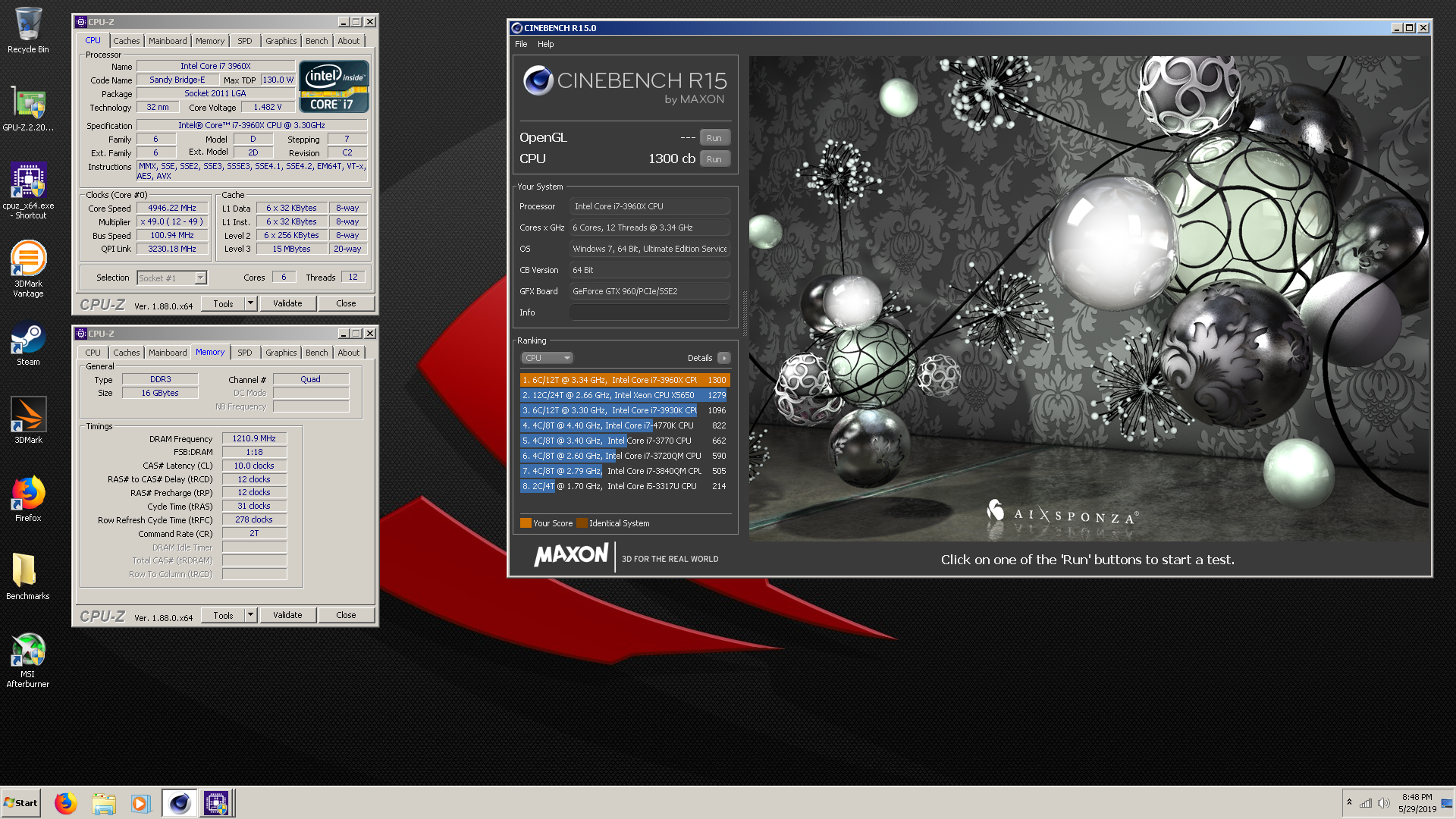This screenshot has height=819, width=1456.
Task: Click the Core Speed value 4946.22 MHz
Action: pyautogui.click(x=172, y=208)
